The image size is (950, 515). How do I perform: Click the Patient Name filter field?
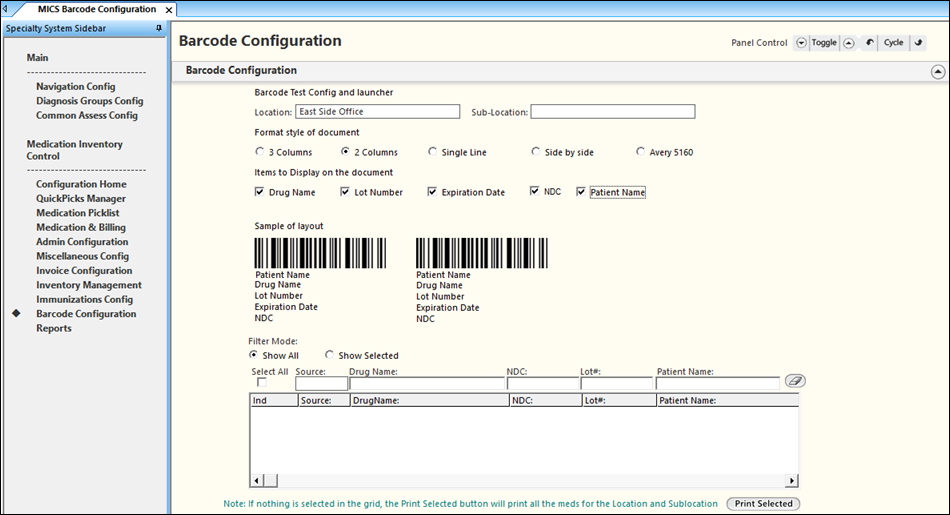718,384
